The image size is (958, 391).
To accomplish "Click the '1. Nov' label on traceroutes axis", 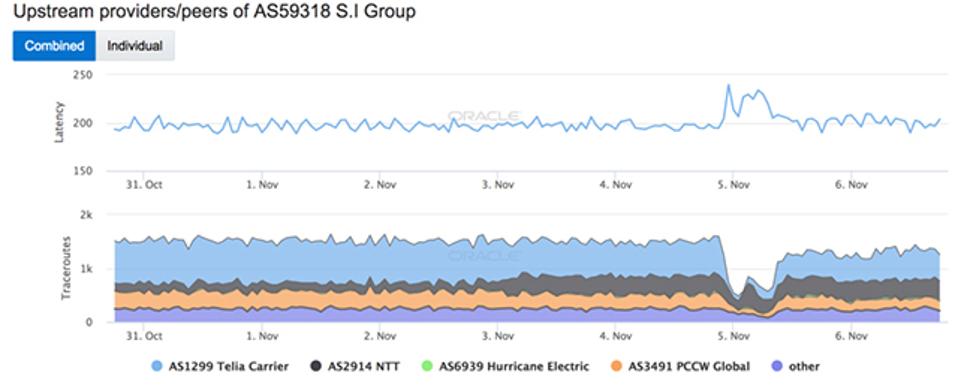I will point(263,335).
